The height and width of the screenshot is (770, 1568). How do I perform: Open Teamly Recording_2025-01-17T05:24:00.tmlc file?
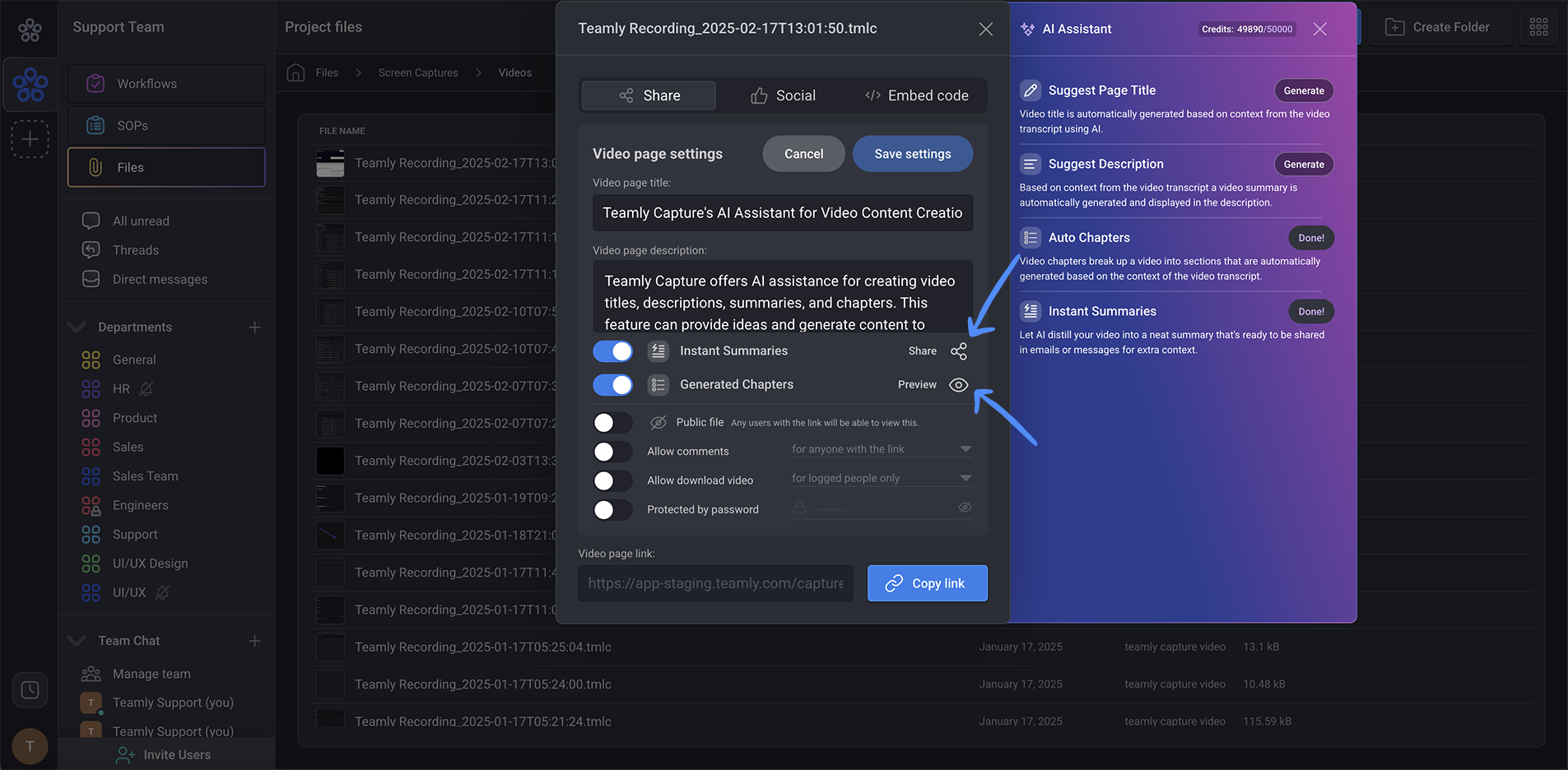coord(483,684)
